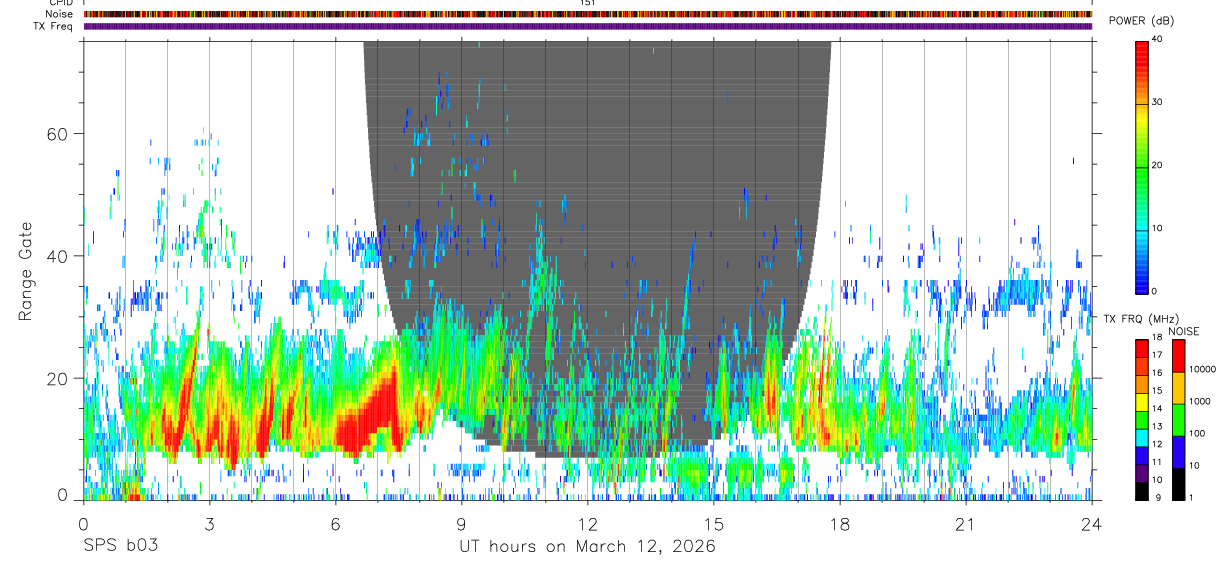Click x-axis hour tick label '24'
Screen dimensions: 1228x567
1091,523
